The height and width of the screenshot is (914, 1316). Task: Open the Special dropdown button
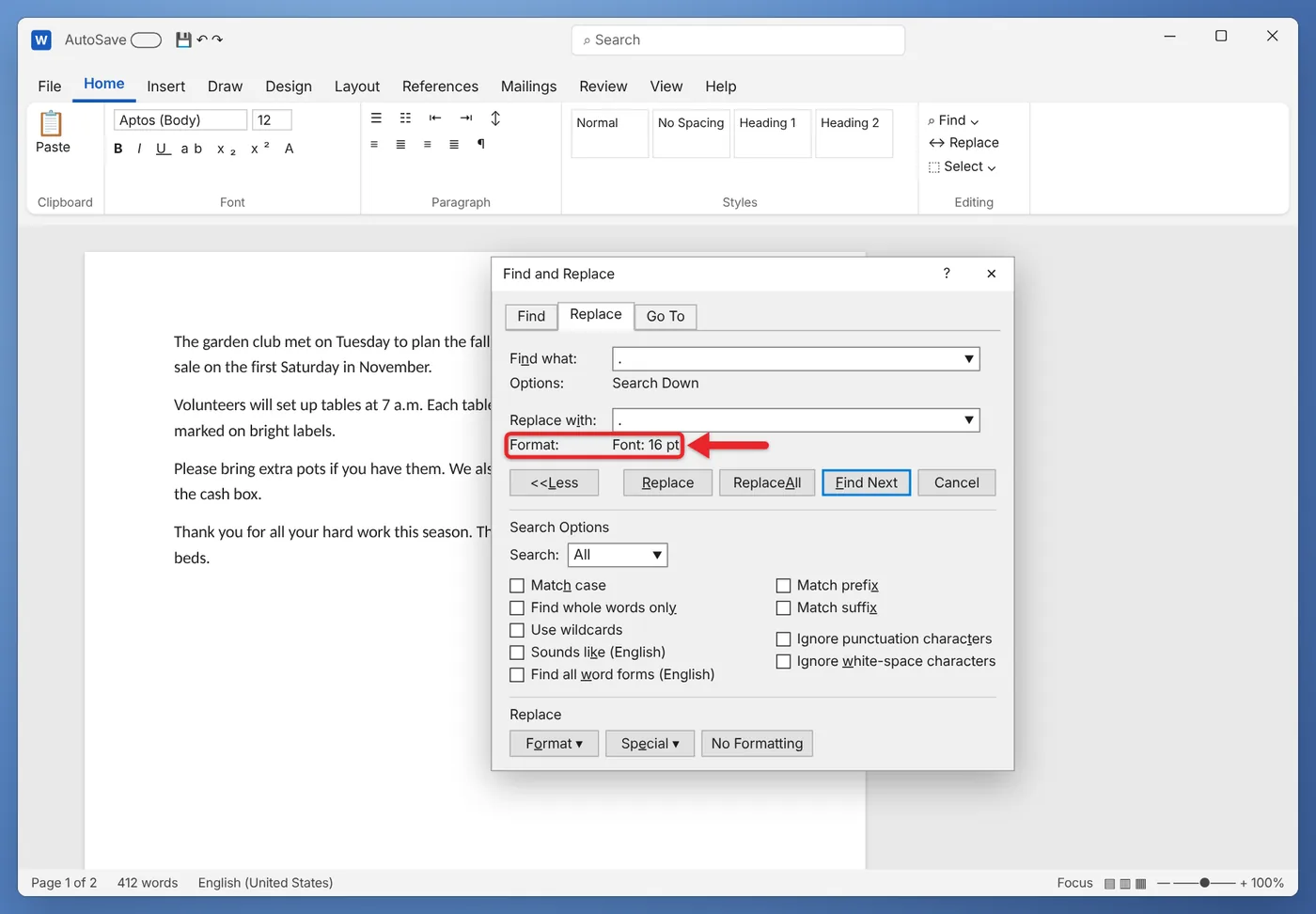click(650, 744)
